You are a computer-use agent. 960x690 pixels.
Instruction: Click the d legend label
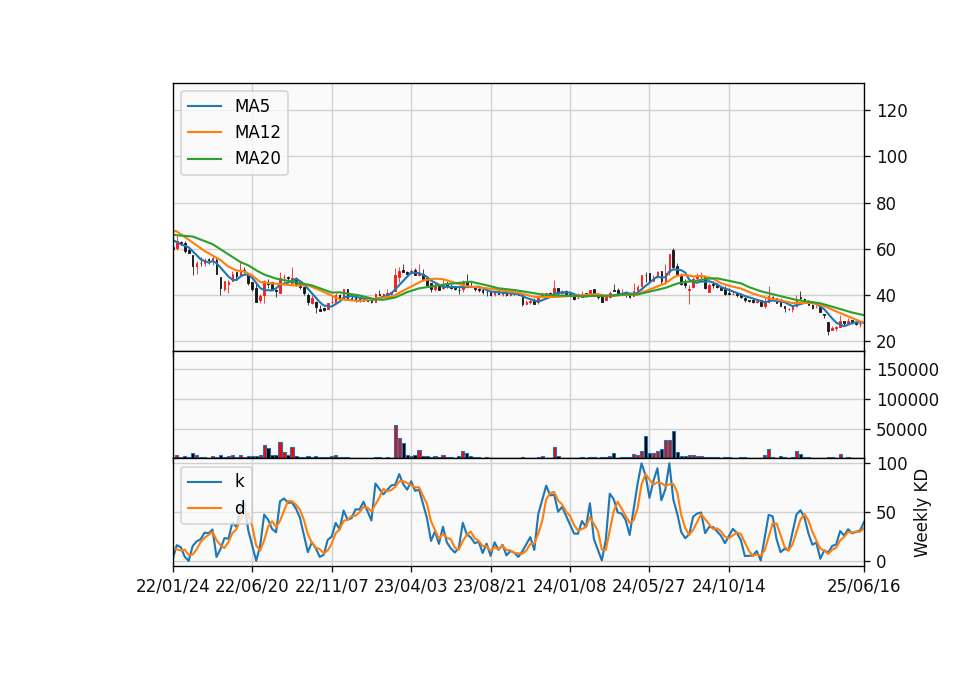[x=239, y=507]
